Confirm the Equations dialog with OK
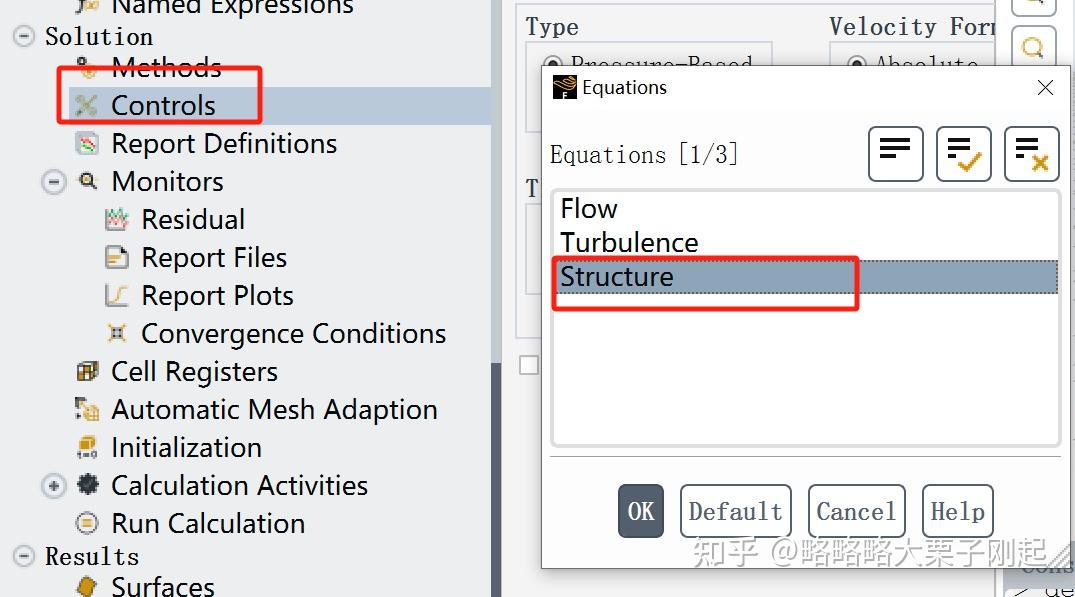This screenshot has height=597, width=1075. [640, 511]
